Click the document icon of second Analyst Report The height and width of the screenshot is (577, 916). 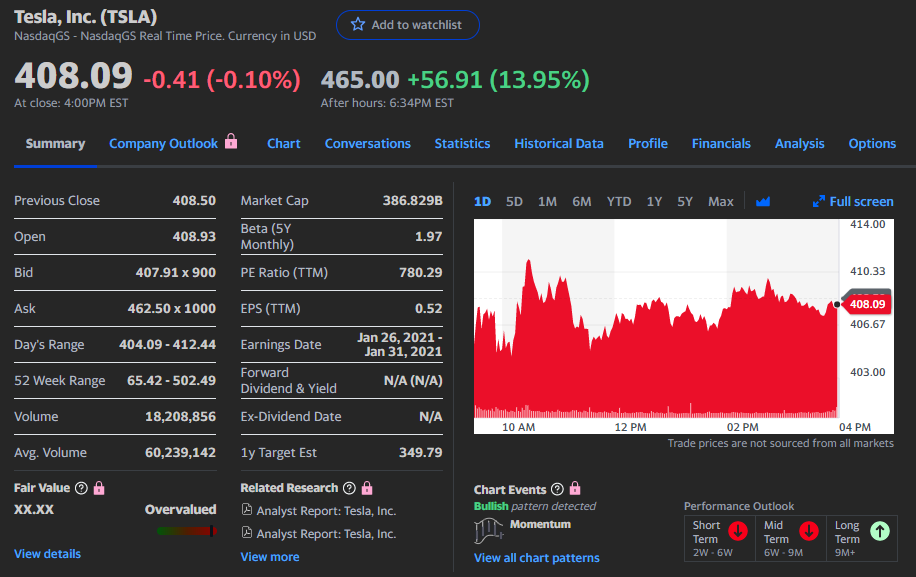pyautogui.click(x=247, y=533)
